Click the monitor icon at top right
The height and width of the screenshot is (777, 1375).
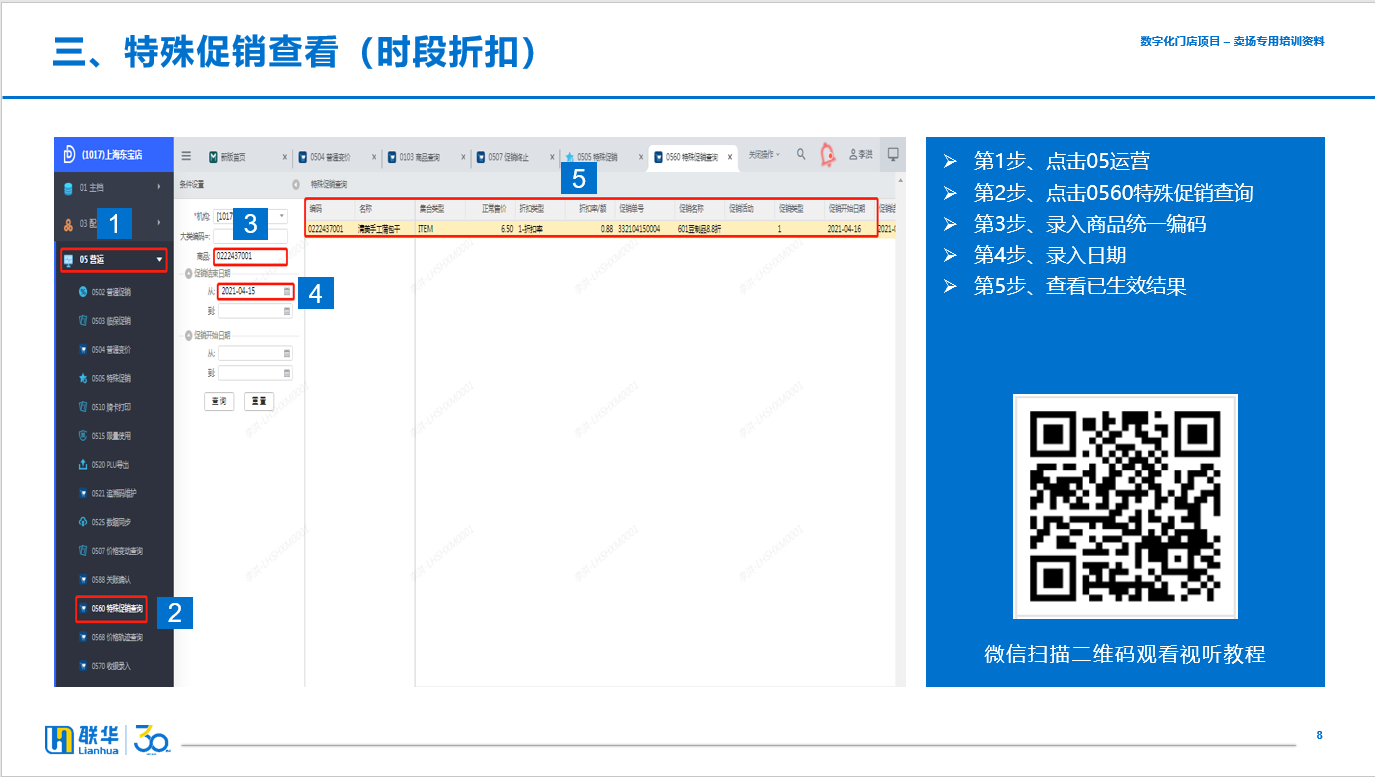(x=893, y=154)
